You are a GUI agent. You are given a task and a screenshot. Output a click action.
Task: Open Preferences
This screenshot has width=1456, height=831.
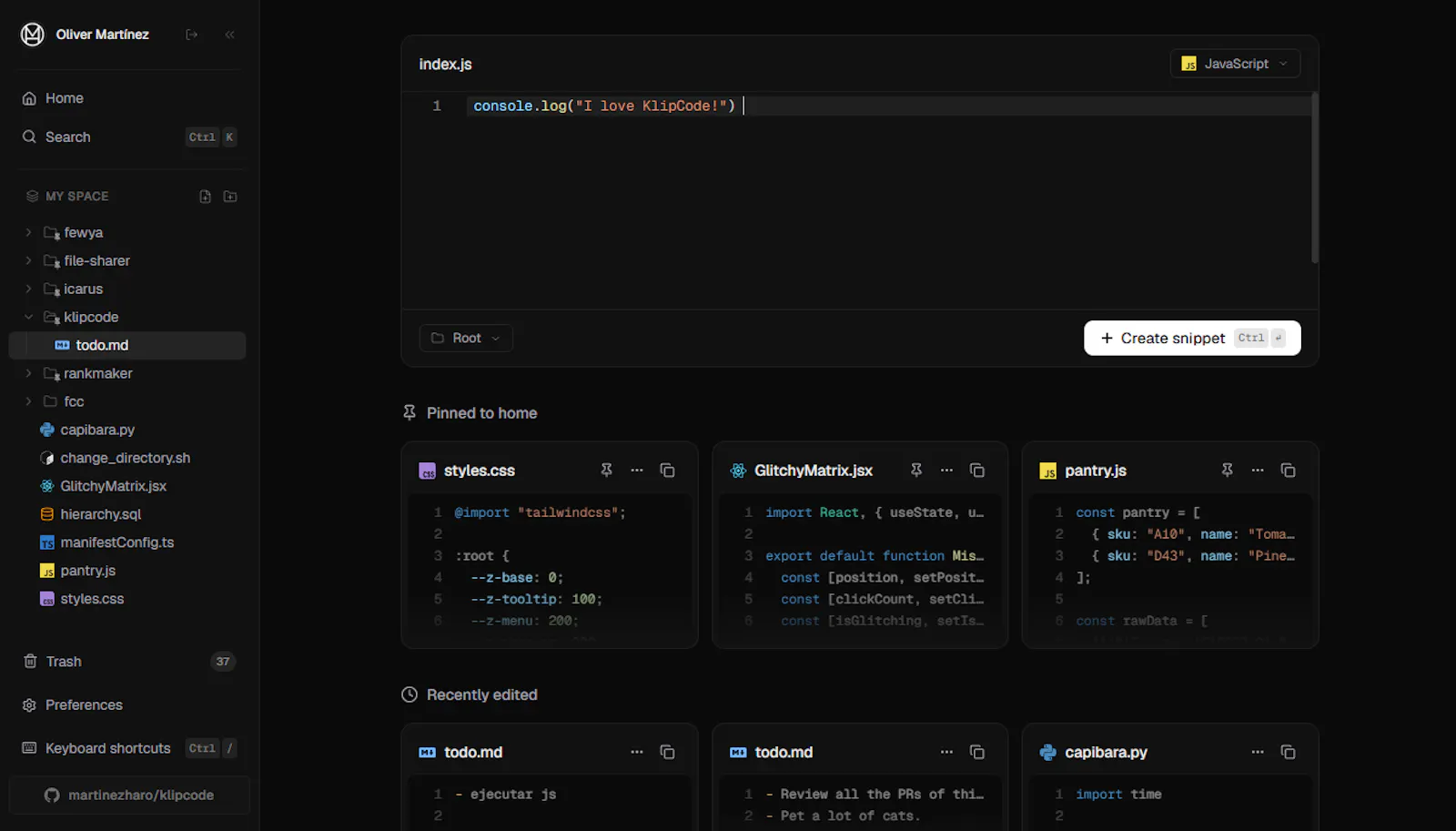pos(129,705)
